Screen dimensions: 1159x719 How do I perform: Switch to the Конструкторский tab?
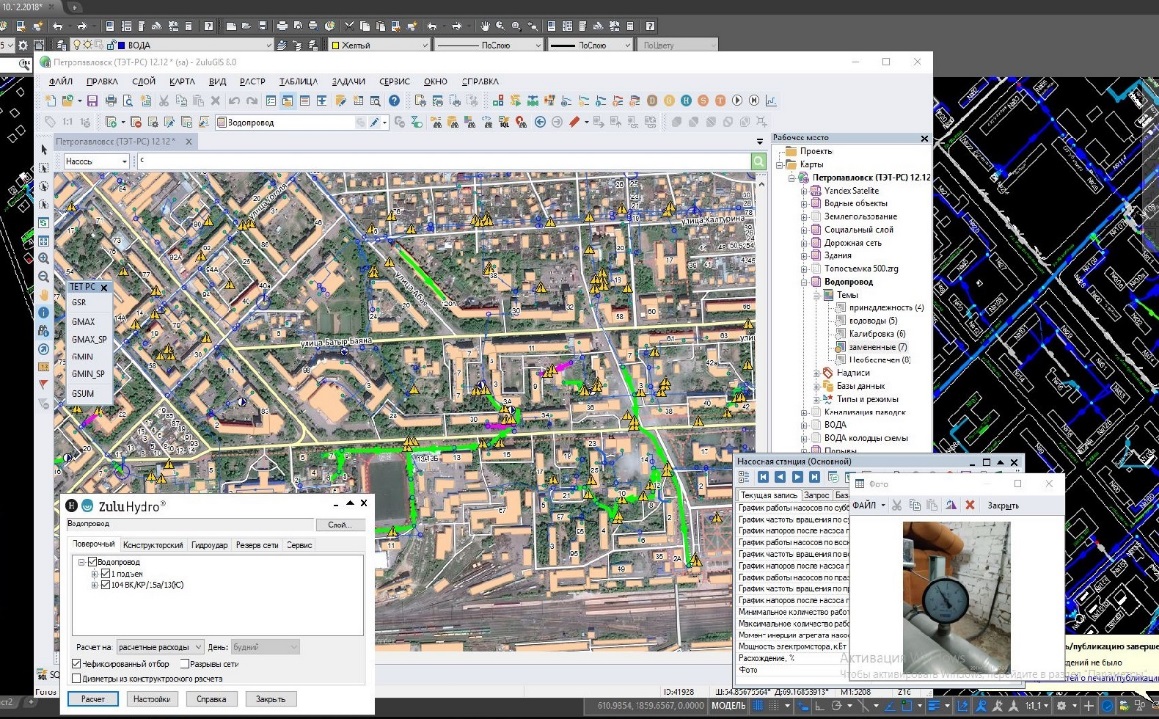(x=153, y=545)
